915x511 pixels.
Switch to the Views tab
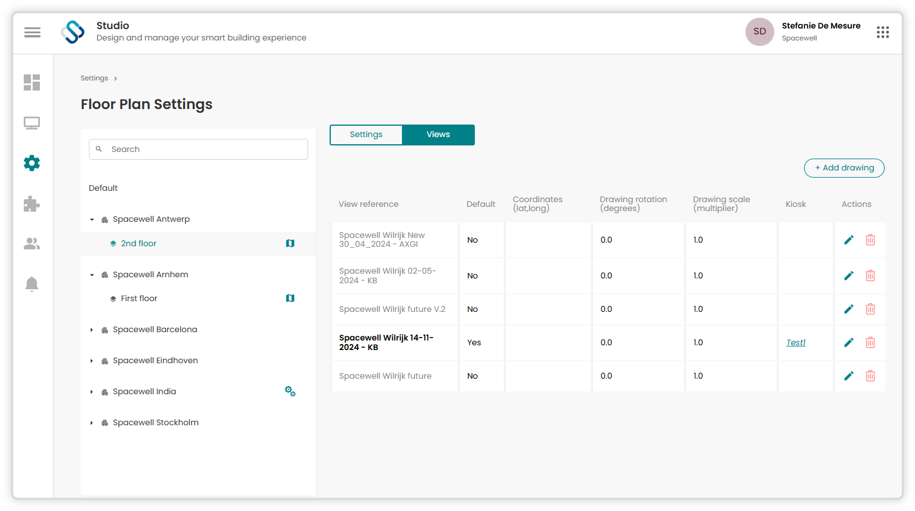pyautogui.click(x=438, y=134)
